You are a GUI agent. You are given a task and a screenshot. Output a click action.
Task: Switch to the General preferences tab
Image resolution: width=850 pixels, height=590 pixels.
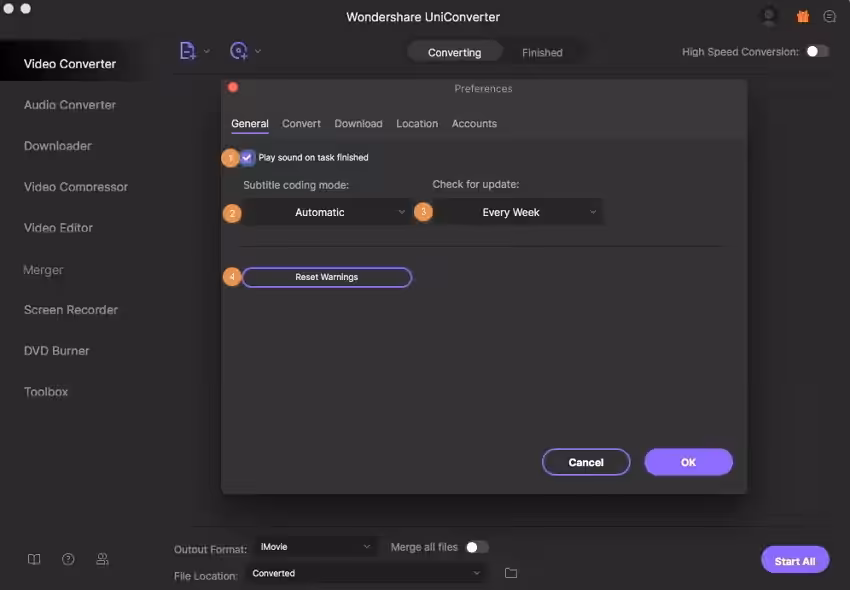(x=250, y=124)
